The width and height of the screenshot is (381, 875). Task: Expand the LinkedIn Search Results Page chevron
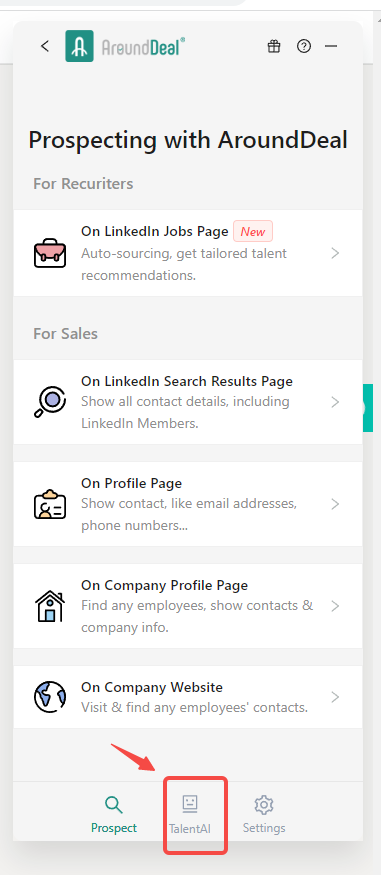335,402
